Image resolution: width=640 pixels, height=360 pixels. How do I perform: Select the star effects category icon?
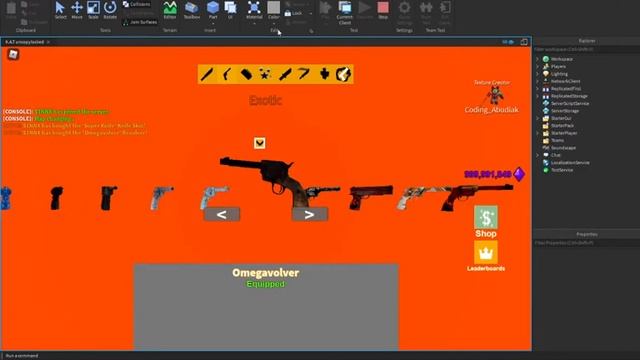(x=265, y=74)
